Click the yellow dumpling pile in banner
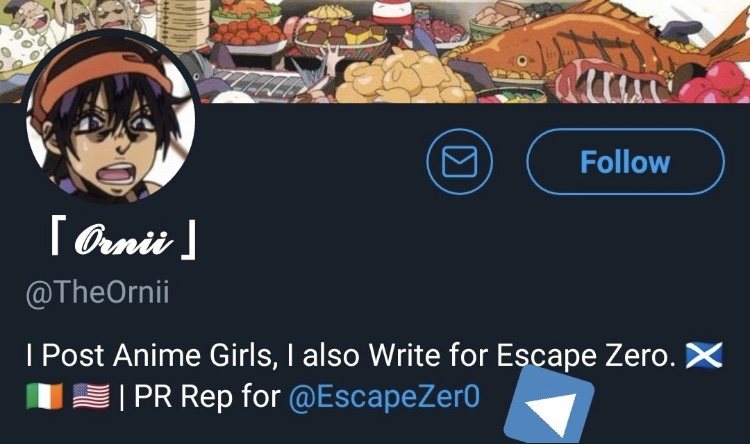The height and width of the screenshot is (444, 750). (x=404, y=79)
